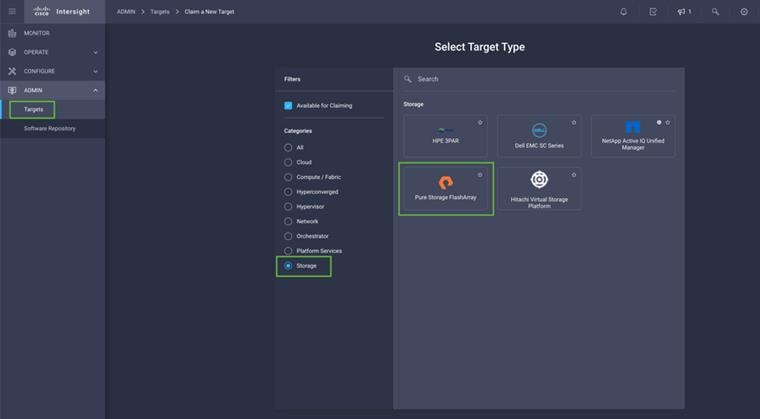
Task: Click the Hitachi Virtual Storage logo
Action: click(539, 179)
